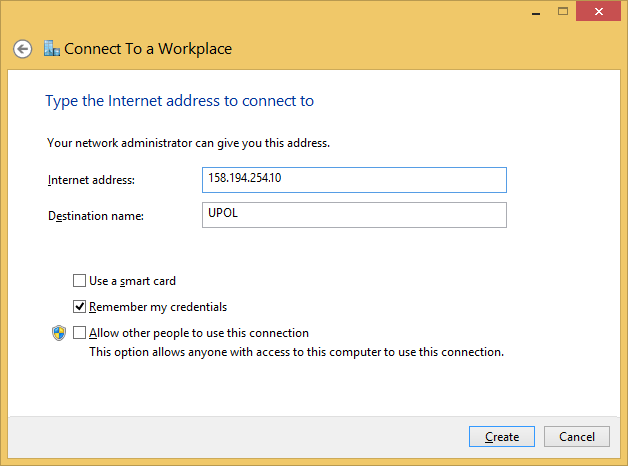Viewport: 628px width, 466px height.
Task: Click the 'Internet address:' label
Action: (x=91, y=180)
